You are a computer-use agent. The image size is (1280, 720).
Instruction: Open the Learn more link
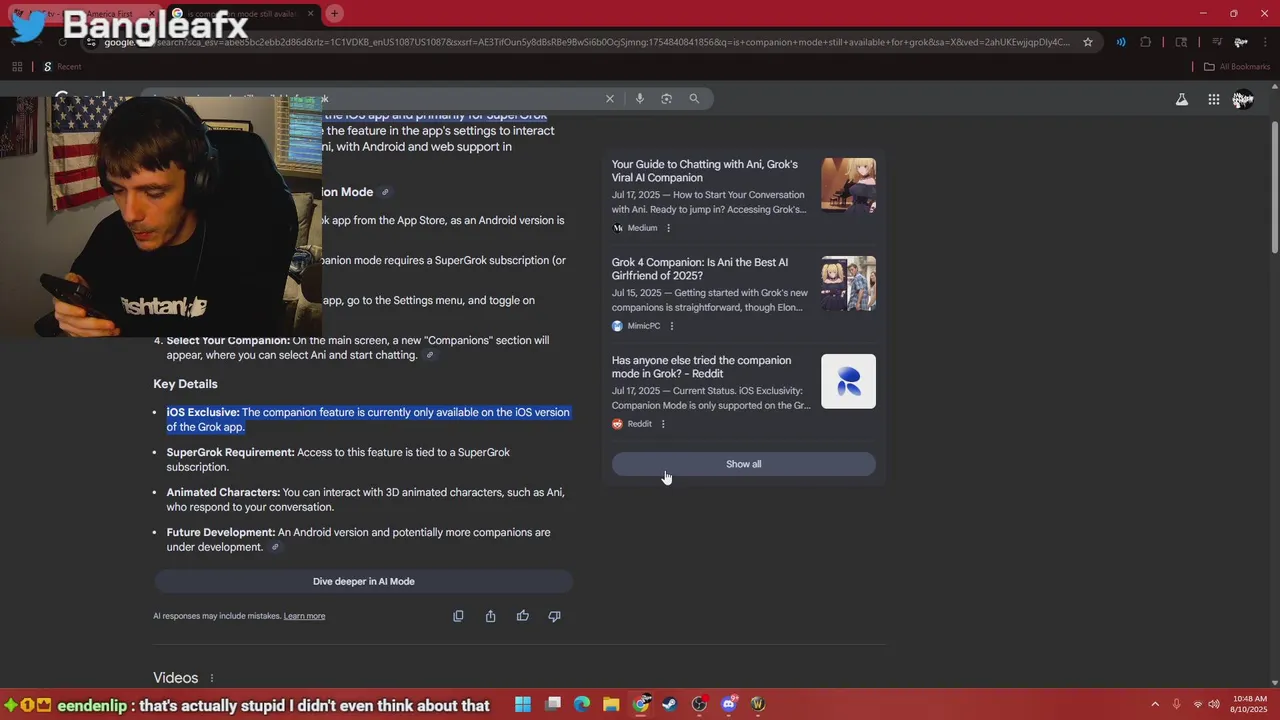[x=304, y=616]
